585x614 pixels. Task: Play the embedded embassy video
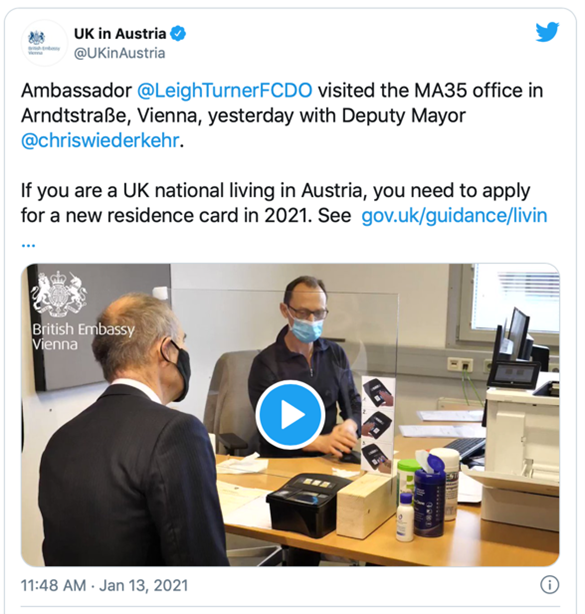(290, 414)
